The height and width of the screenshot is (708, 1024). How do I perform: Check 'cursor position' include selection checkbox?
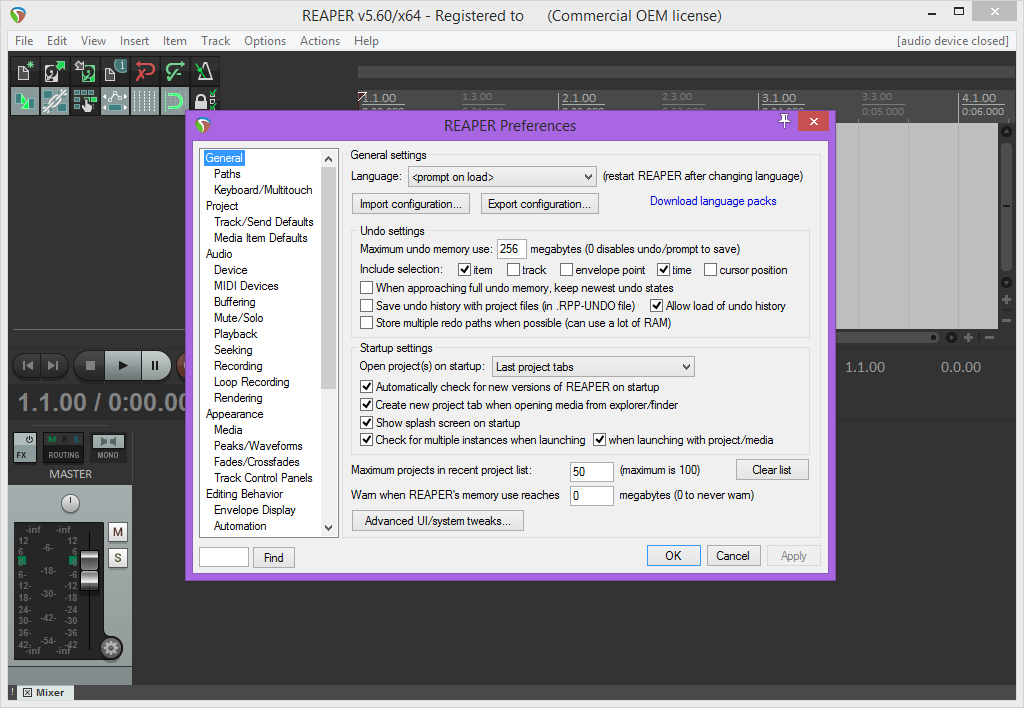(711, 270)
